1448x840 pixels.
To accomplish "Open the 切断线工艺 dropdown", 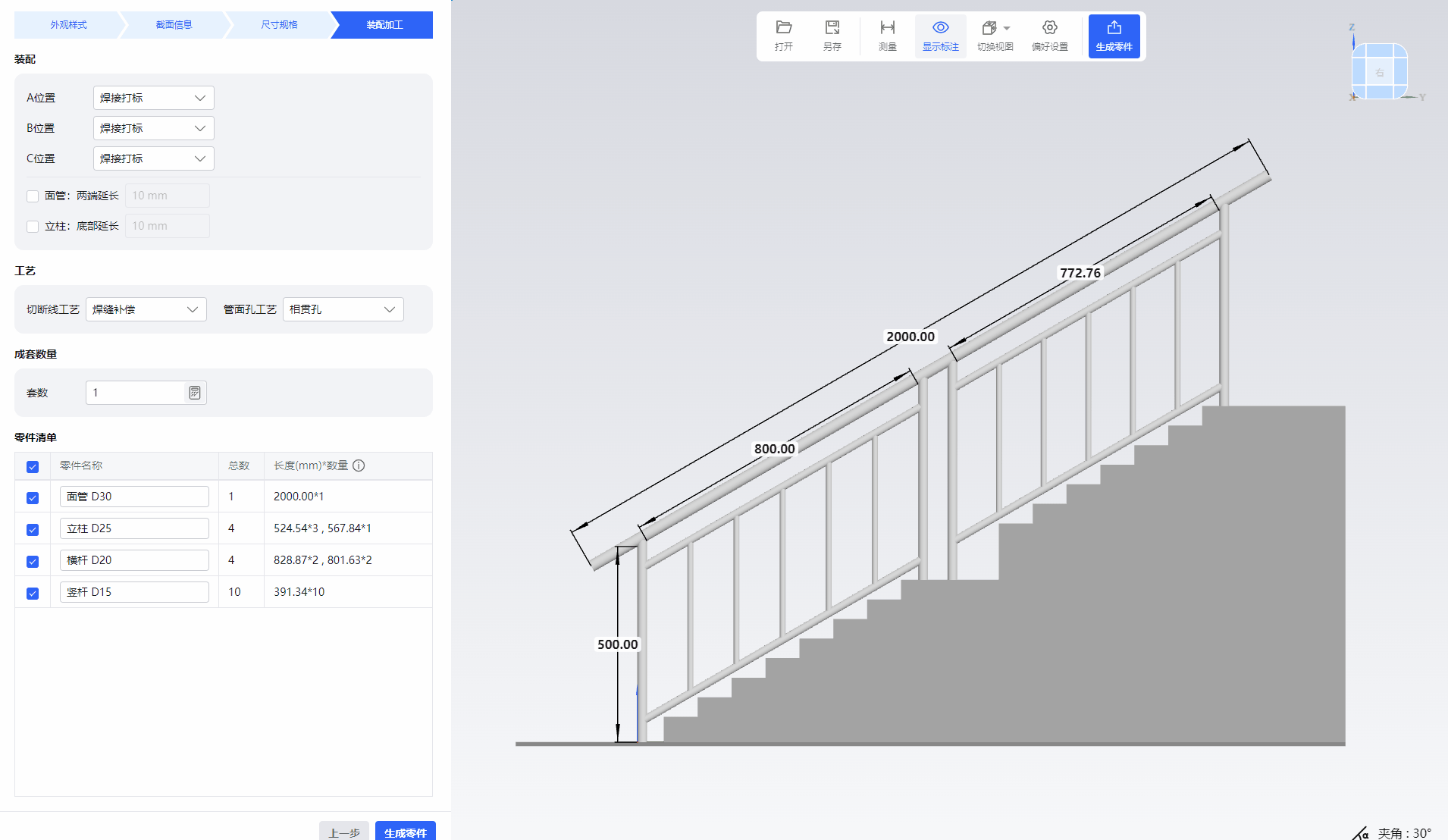I will (x=146, y=309).
